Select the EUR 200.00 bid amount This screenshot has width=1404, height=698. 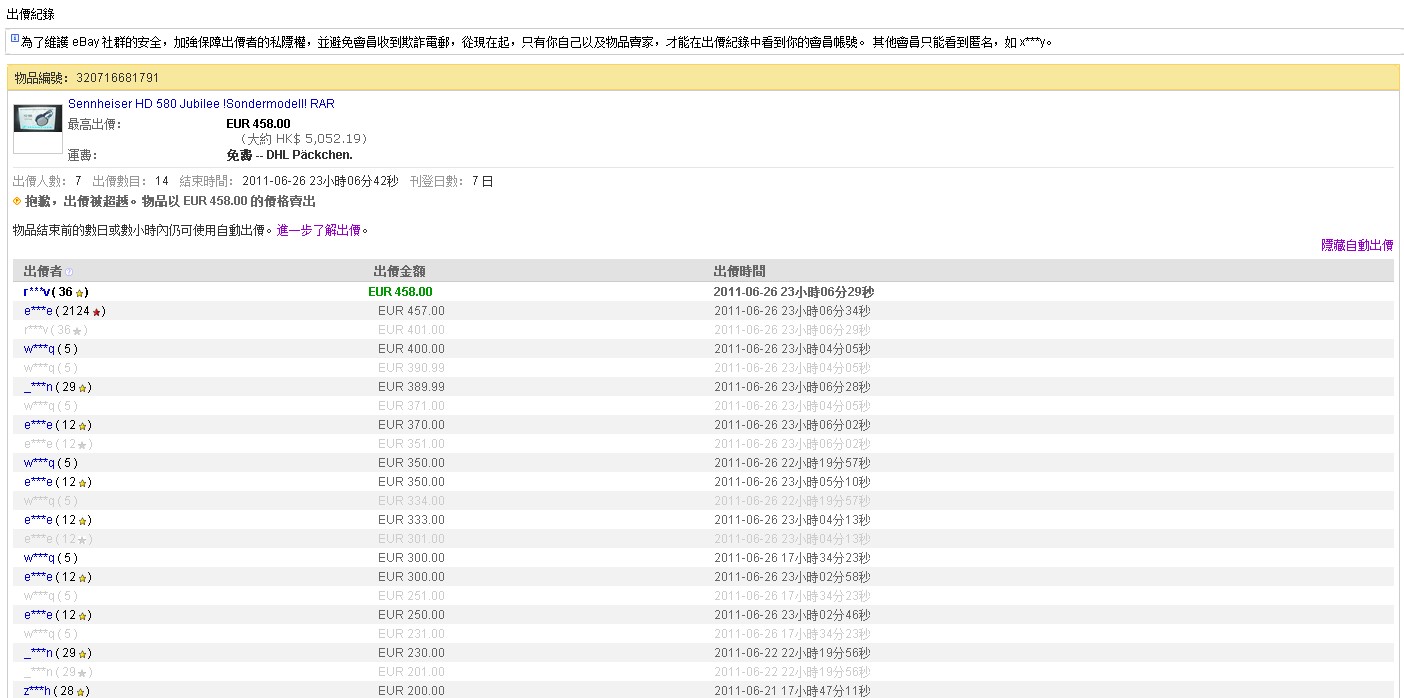click(411, 691)
